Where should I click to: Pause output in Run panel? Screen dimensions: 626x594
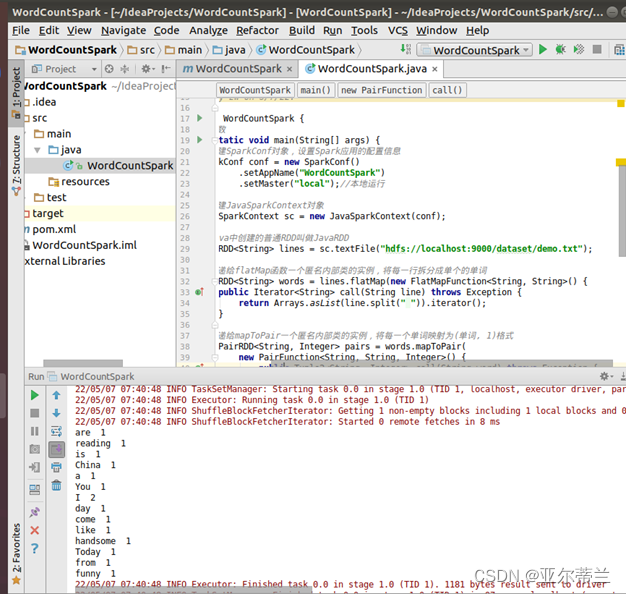(35, 431)
